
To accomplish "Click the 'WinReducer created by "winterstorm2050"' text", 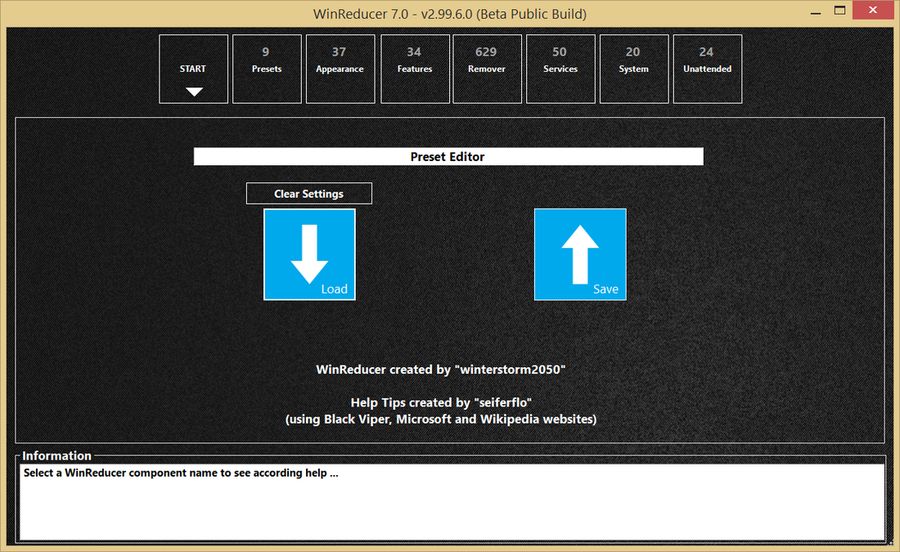I will [441, 370].
